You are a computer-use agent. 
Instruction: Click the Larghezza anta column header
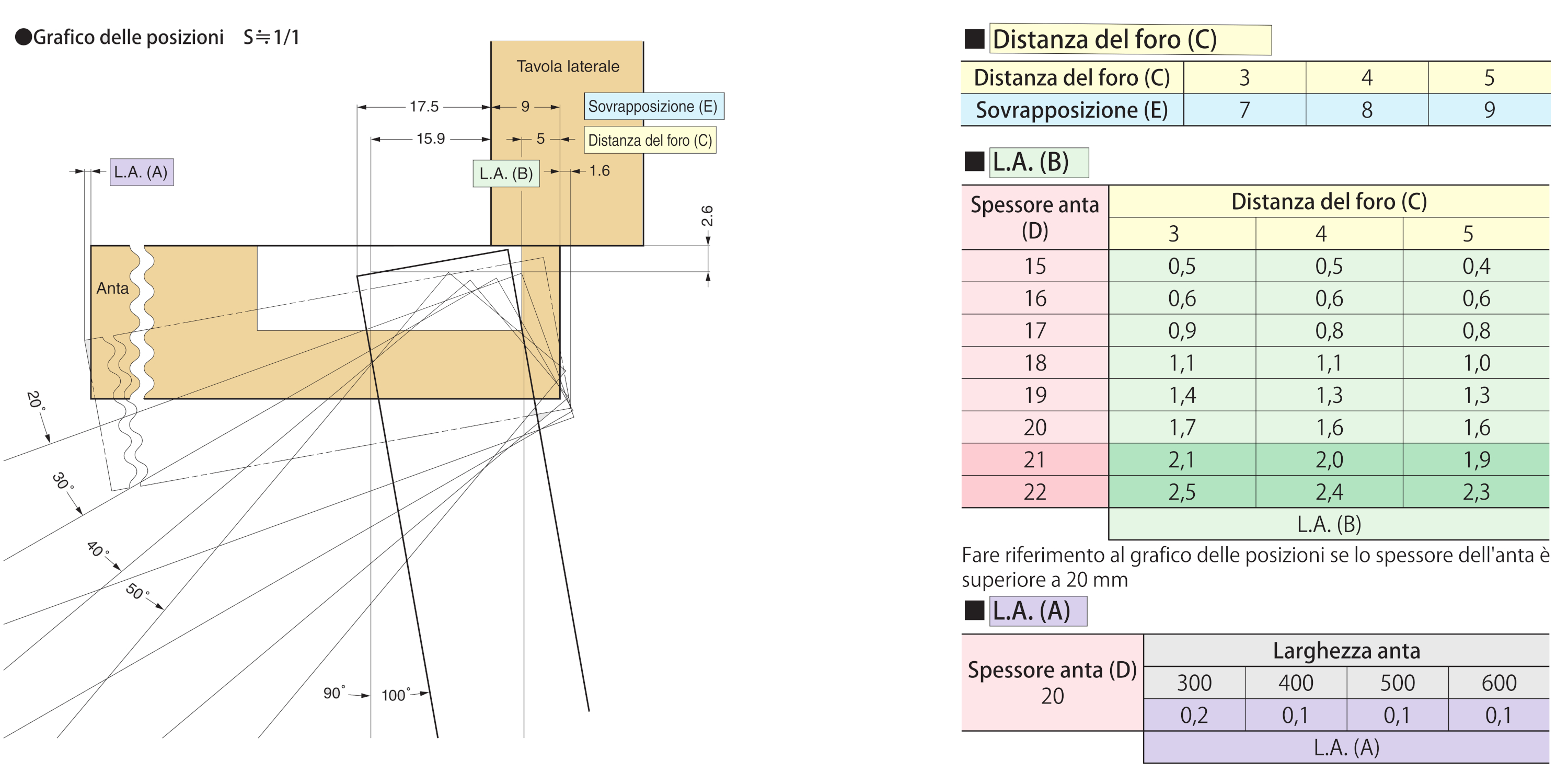pyautogui.click(x=1346, y=651)
